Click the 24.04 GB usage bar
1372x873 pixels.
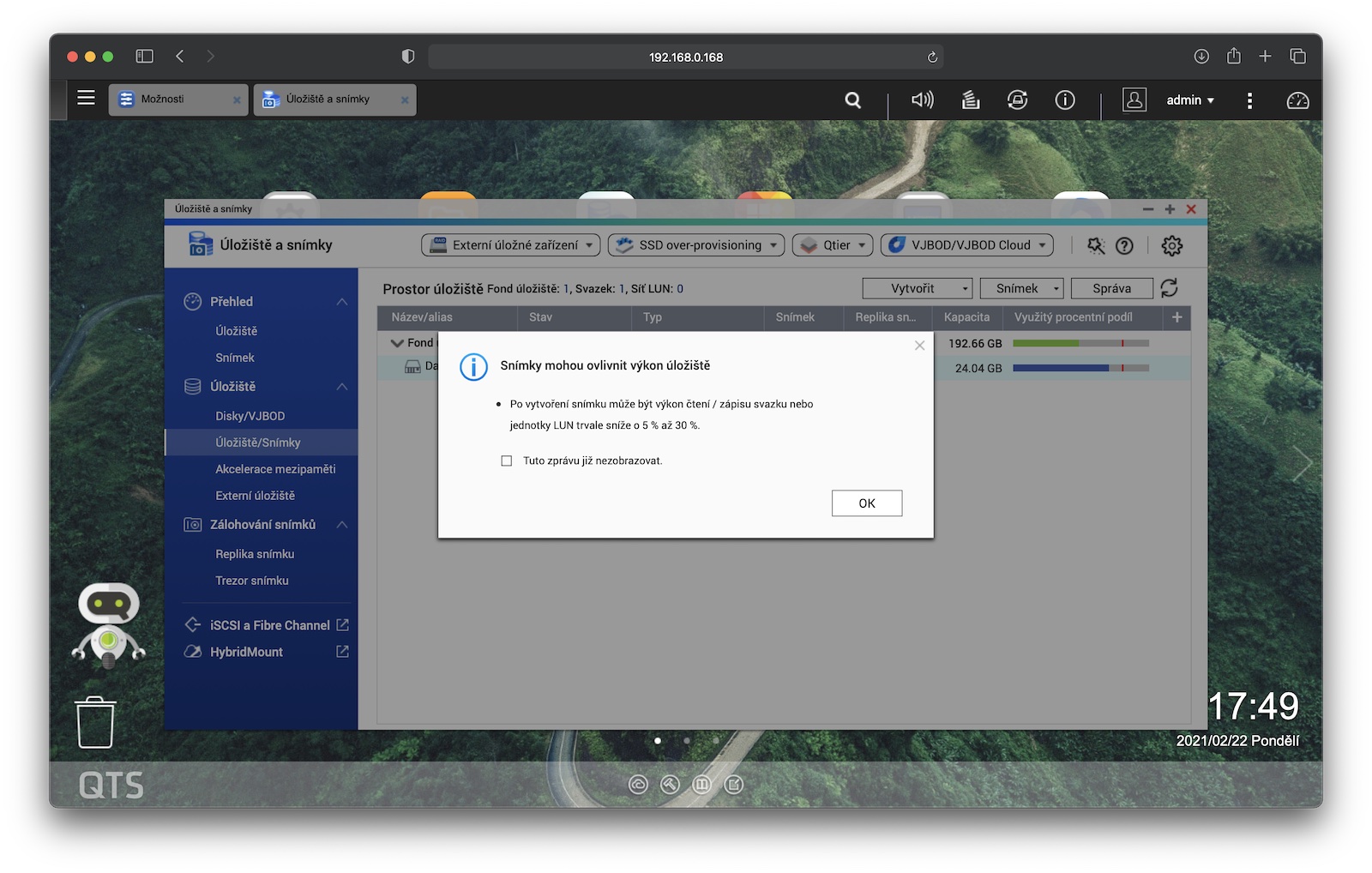click(x=1080, y=368)
